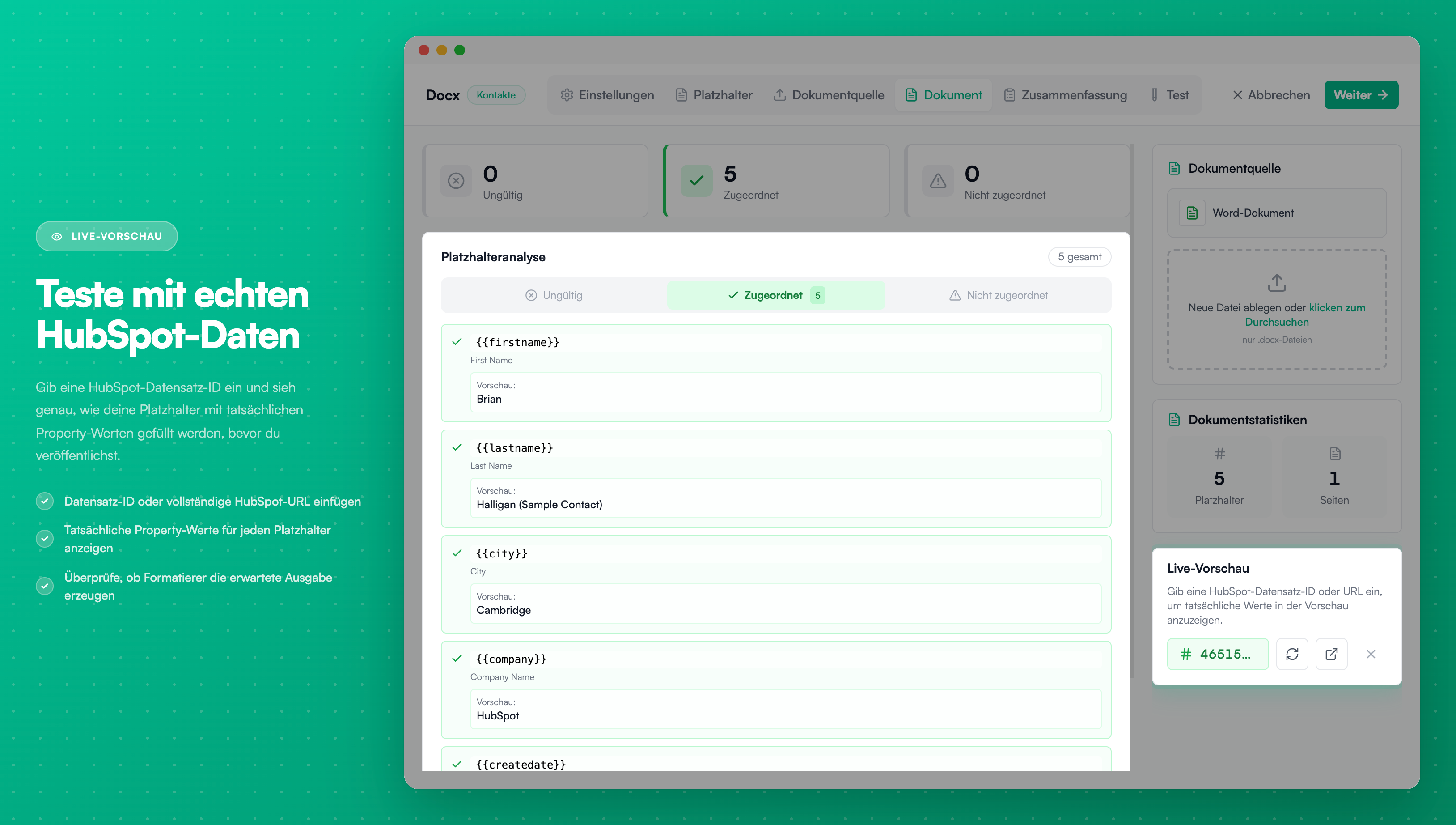The width and height of the screenshot is (1456, 825).
Task: Refresh the Live-Vorschau data
Action: click(x=1292, y=654)
